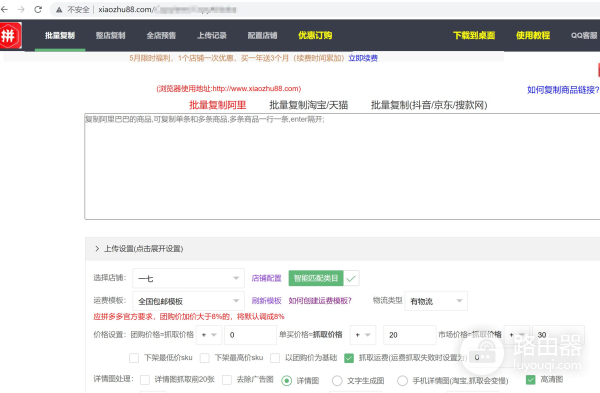Viewport: 600px width, 393px height.
Task: Click 刷新模板 link
Action: tap(266, 301)
